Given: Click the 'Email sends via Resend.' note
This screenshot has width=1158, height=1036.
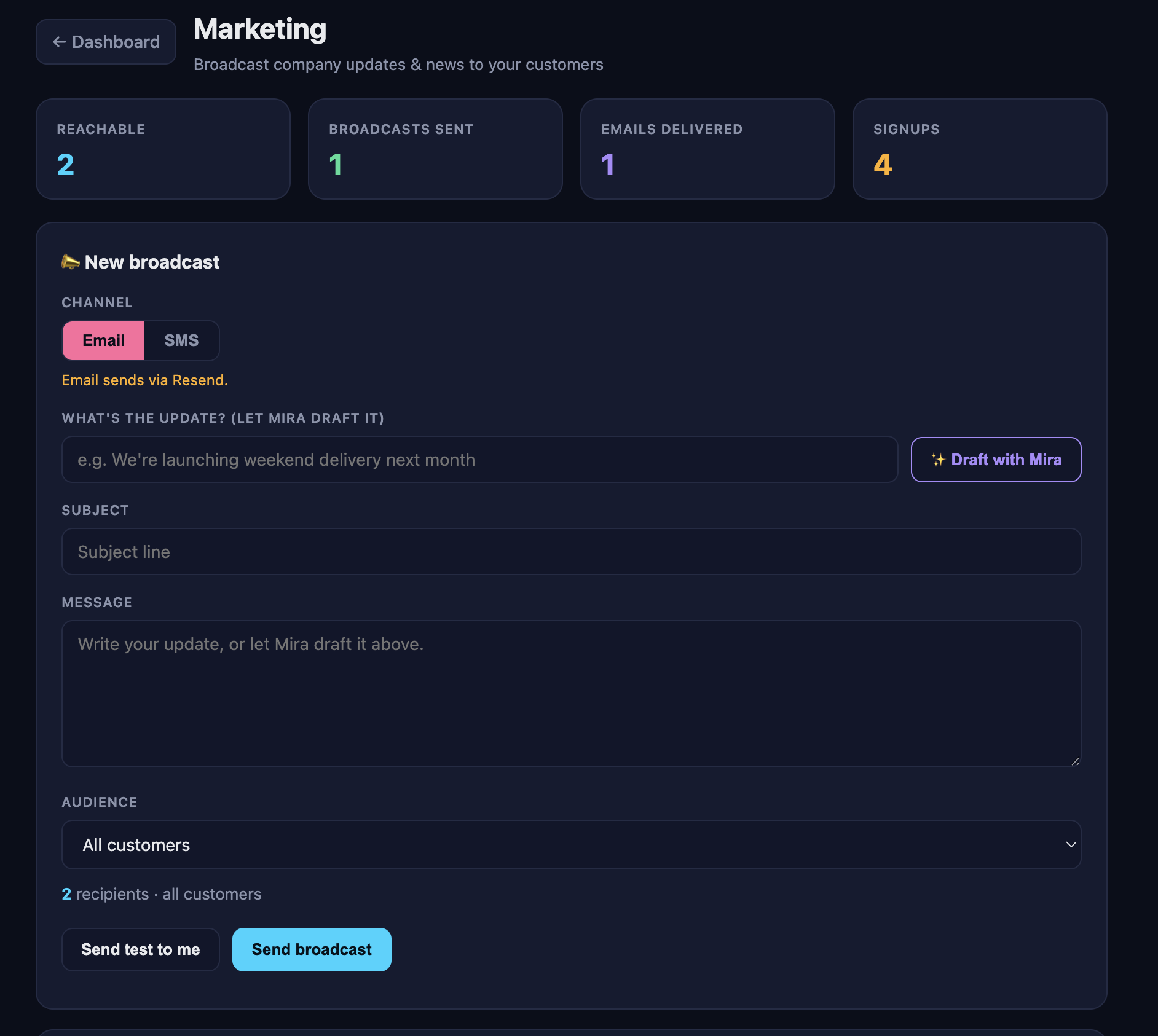Looking at the screenshot, I should coord(144,380).
